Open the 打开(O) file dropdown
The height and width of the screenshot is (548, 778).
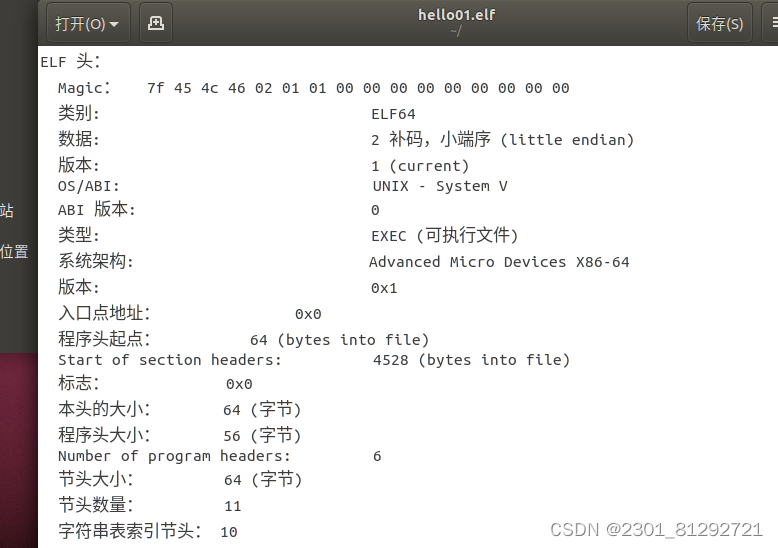tap(88, 23)
